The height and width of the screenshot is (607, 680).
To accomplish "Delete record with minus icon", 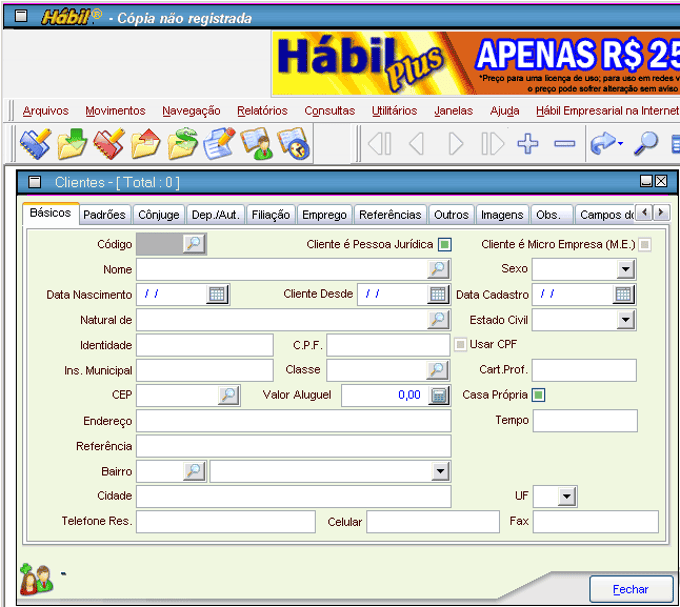I will point(565,144).
